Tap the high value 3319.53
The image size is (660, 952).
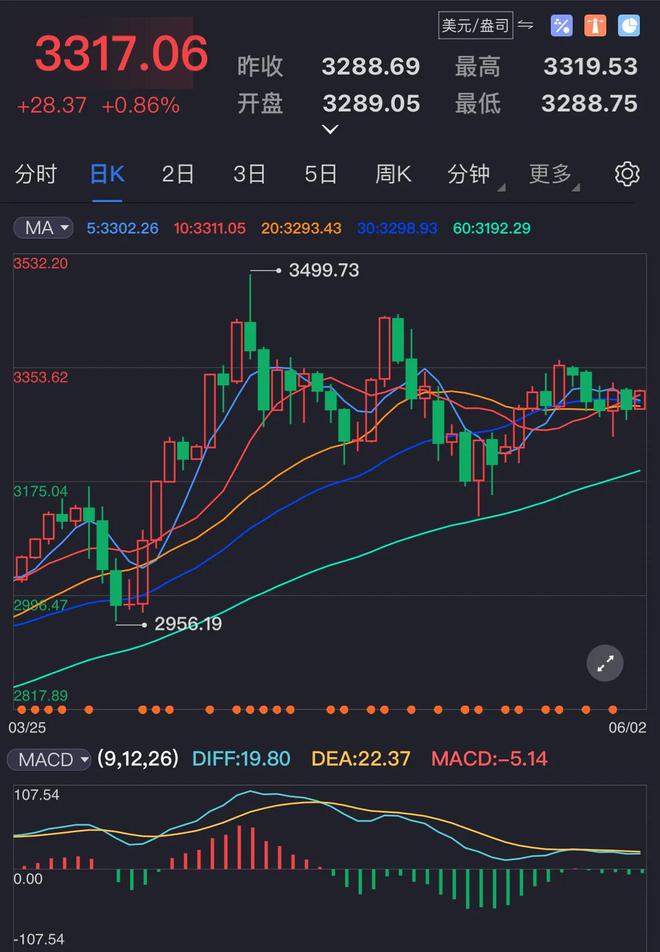(590, 66)
